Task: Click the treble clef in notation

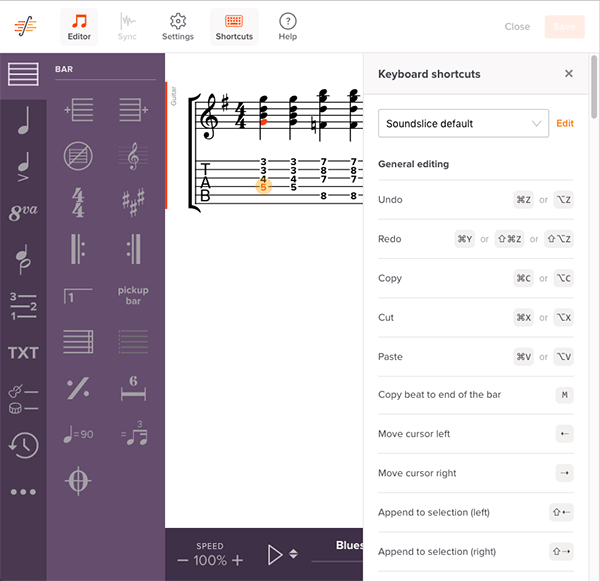Action: coord(210,117)
